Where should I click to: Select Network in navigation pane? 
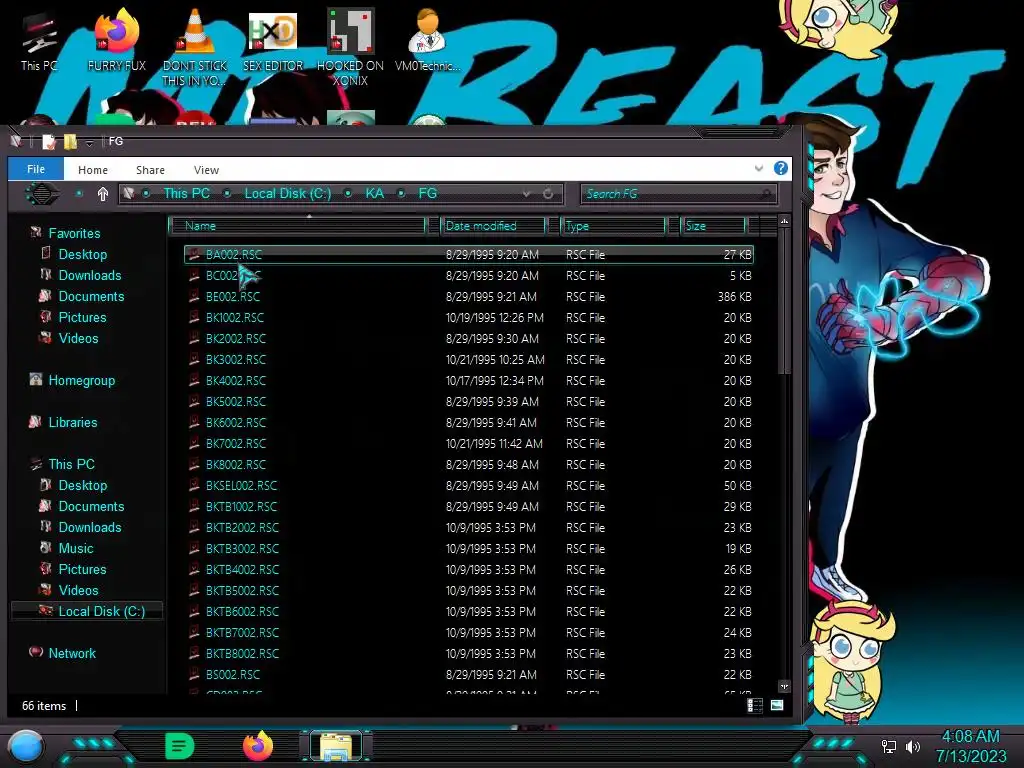72,653
